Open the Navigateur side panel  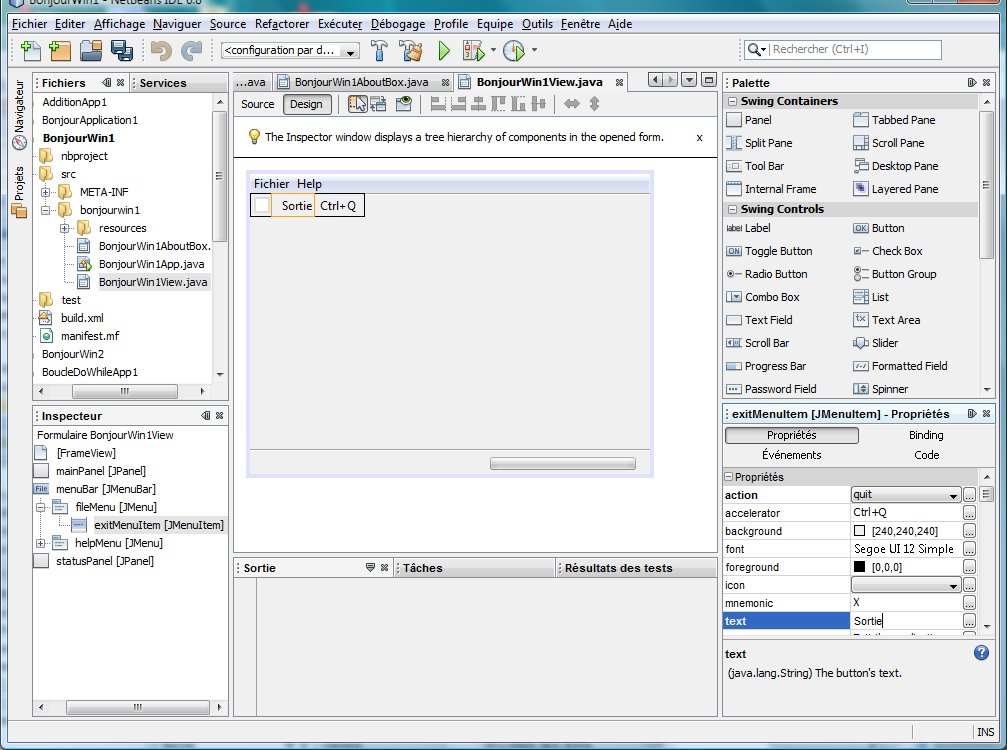pos(19,114)
